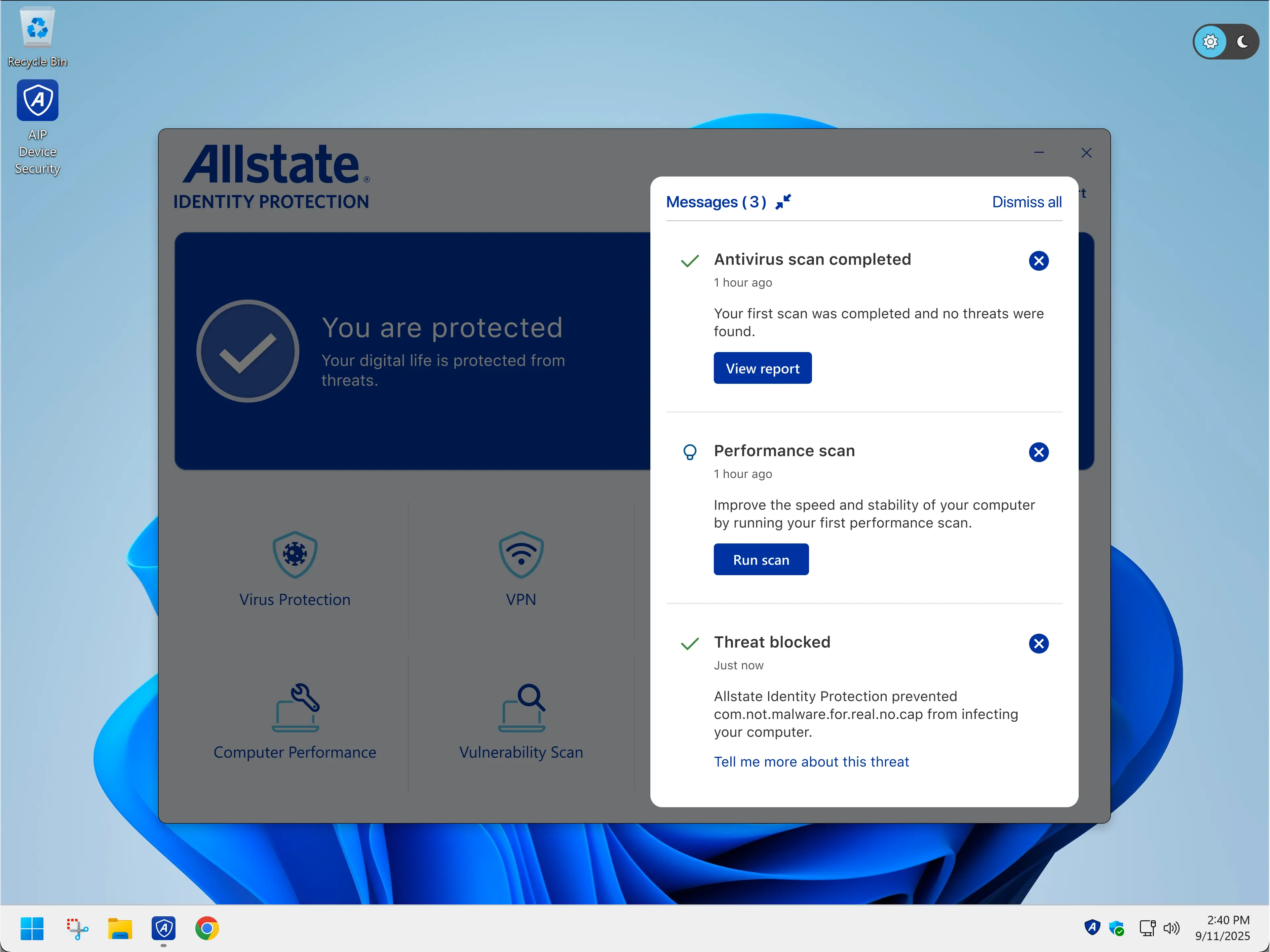Image resolution: width=1270 pixels, height=952 pixels.
Task: Open the VPN shield icon
Action: (521, 554)
